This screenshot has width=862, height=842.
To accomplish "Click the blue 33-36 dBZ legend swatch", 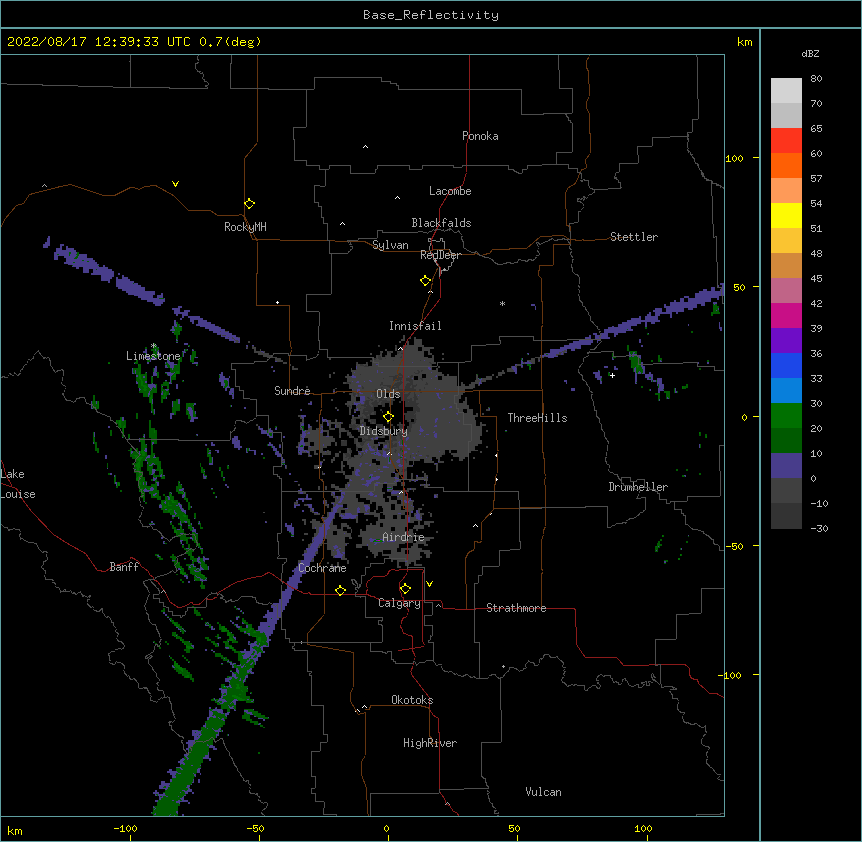I will (x=786, y=365).
